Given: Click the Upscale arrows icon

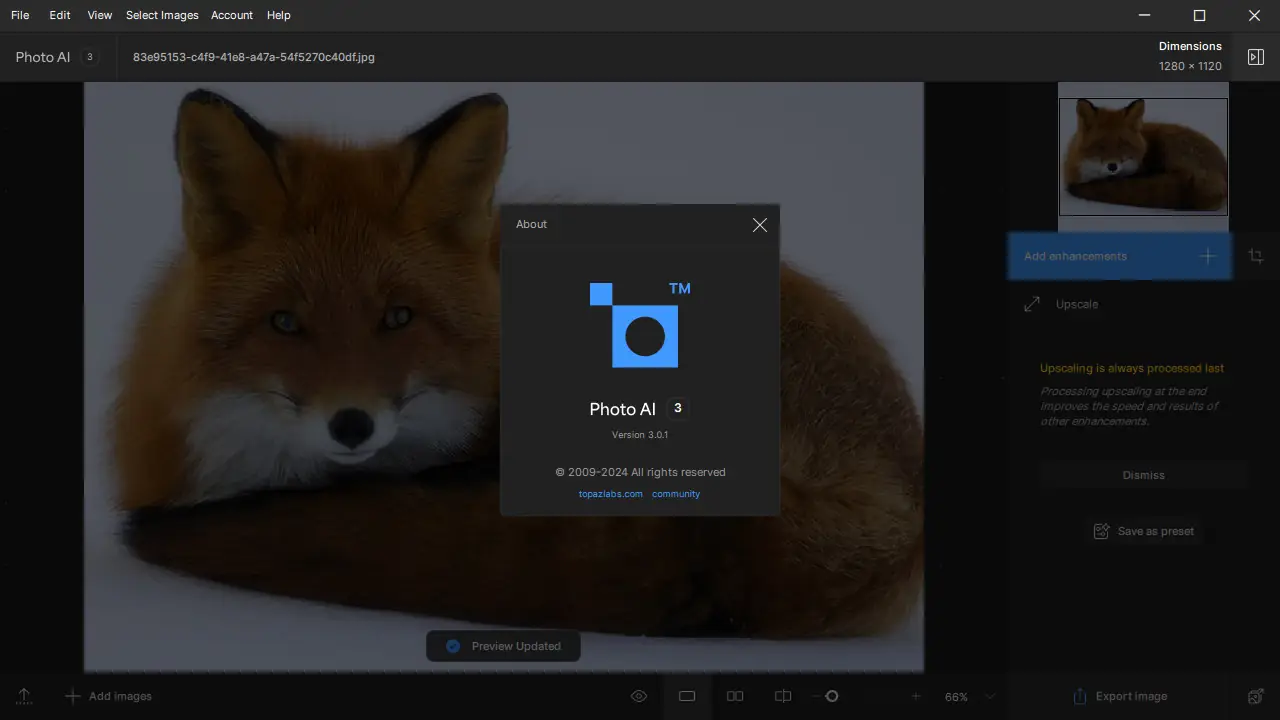Looking at the screenshot, I should pyautogui.click(x=1032, y=304).
